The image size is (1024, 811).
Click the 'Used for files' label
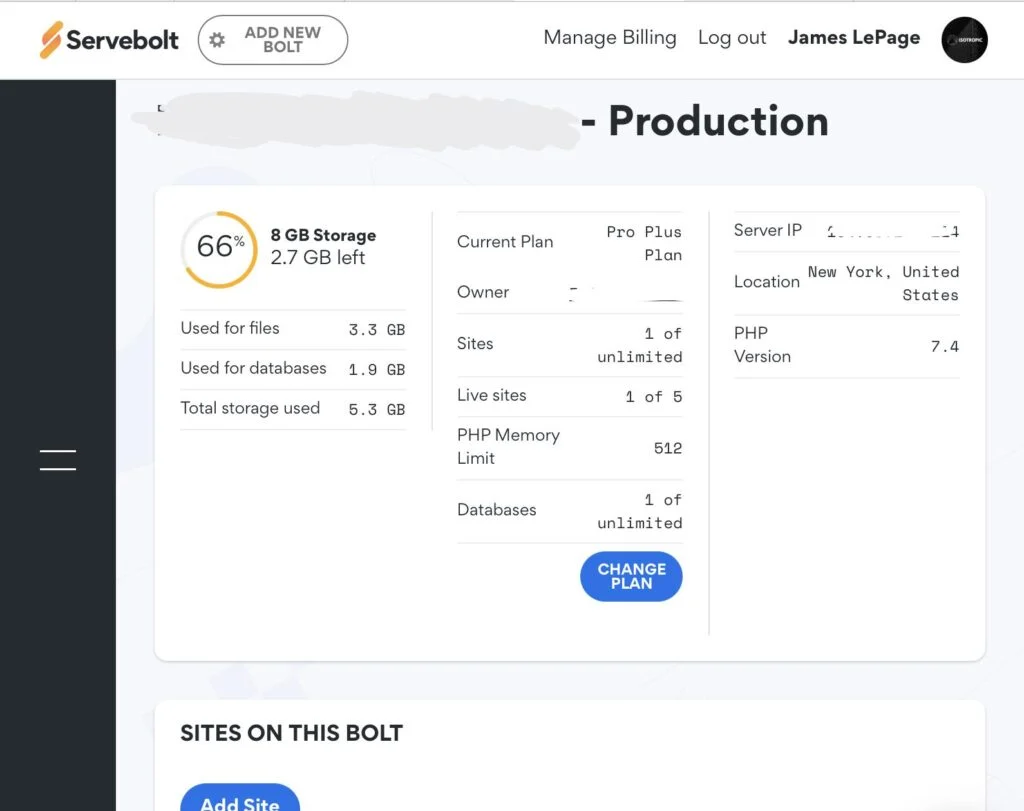(230, 328)
